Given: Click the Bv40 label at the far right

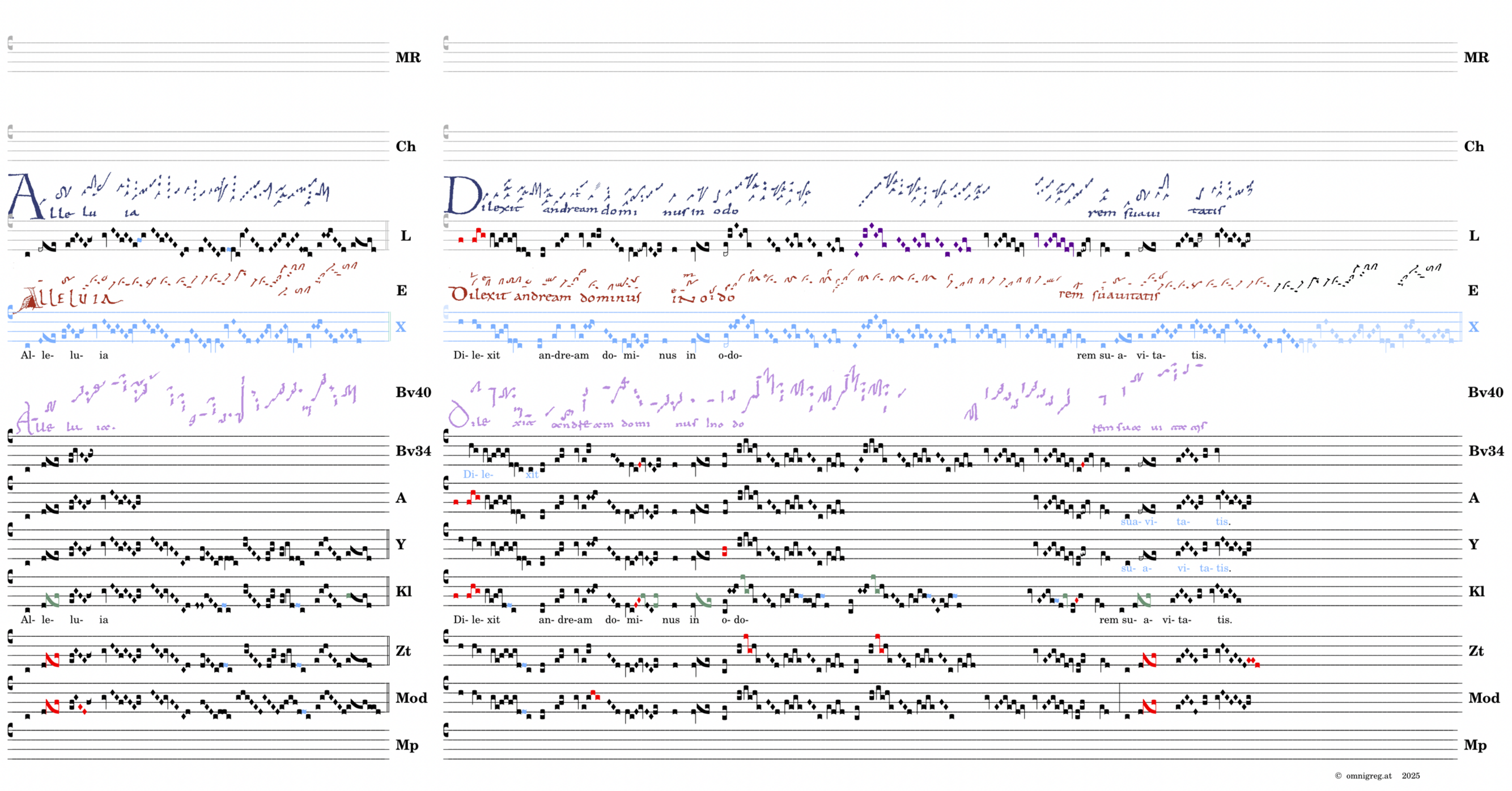Looking at the screenshot, I should 1485,392.
